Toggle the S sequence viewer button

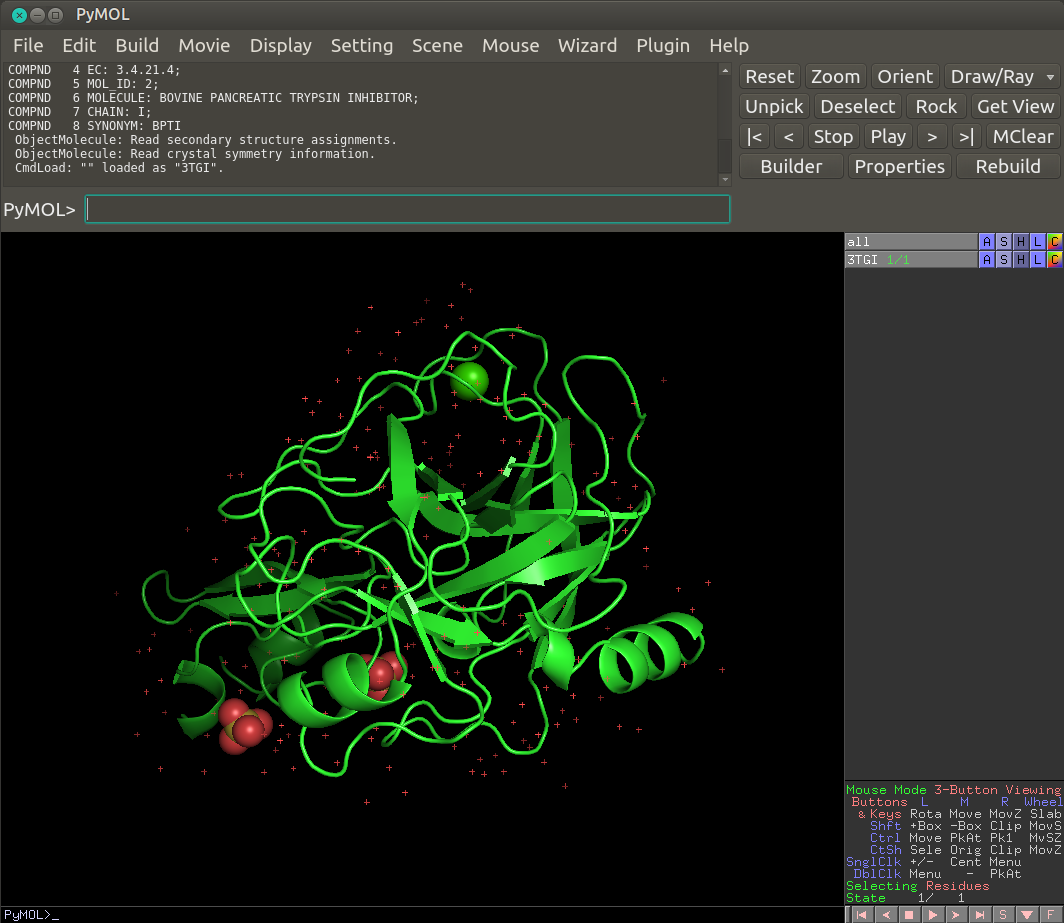click(1003, 915)
